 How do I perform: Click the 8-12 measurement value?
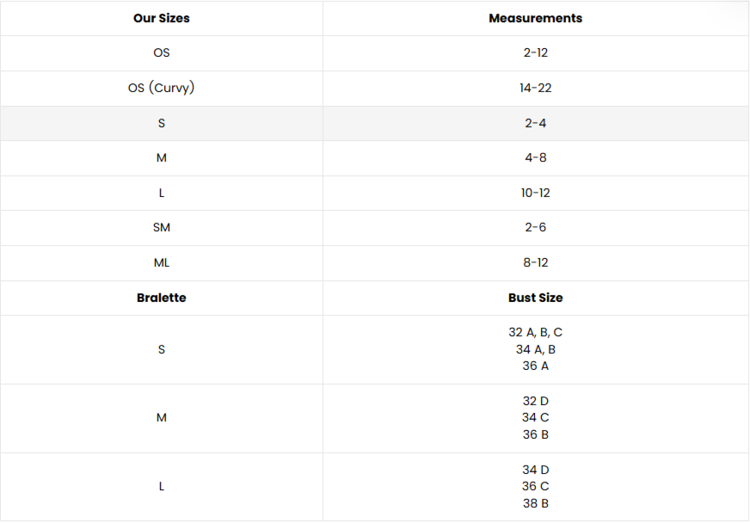[535, 263]
